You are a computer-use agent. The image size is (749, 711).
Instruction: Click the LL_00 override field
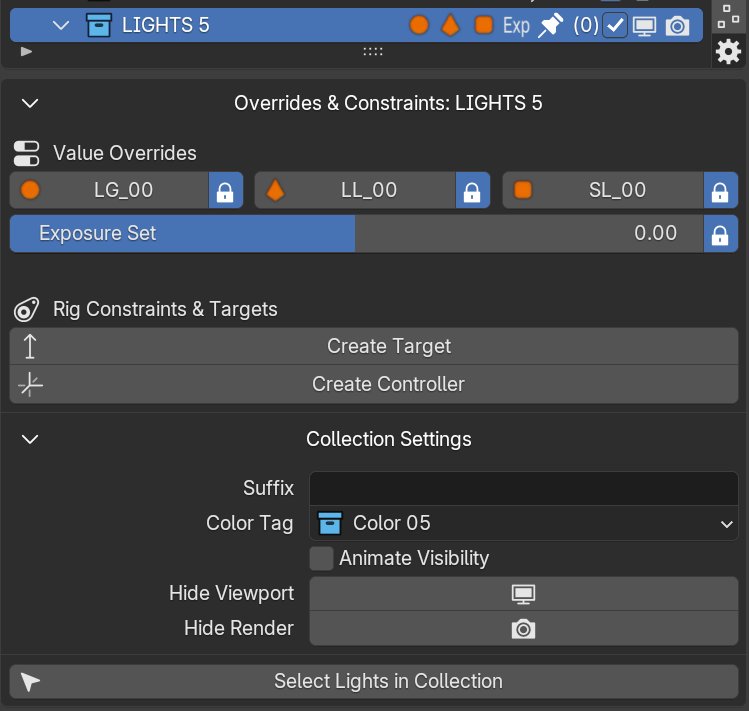355,190
